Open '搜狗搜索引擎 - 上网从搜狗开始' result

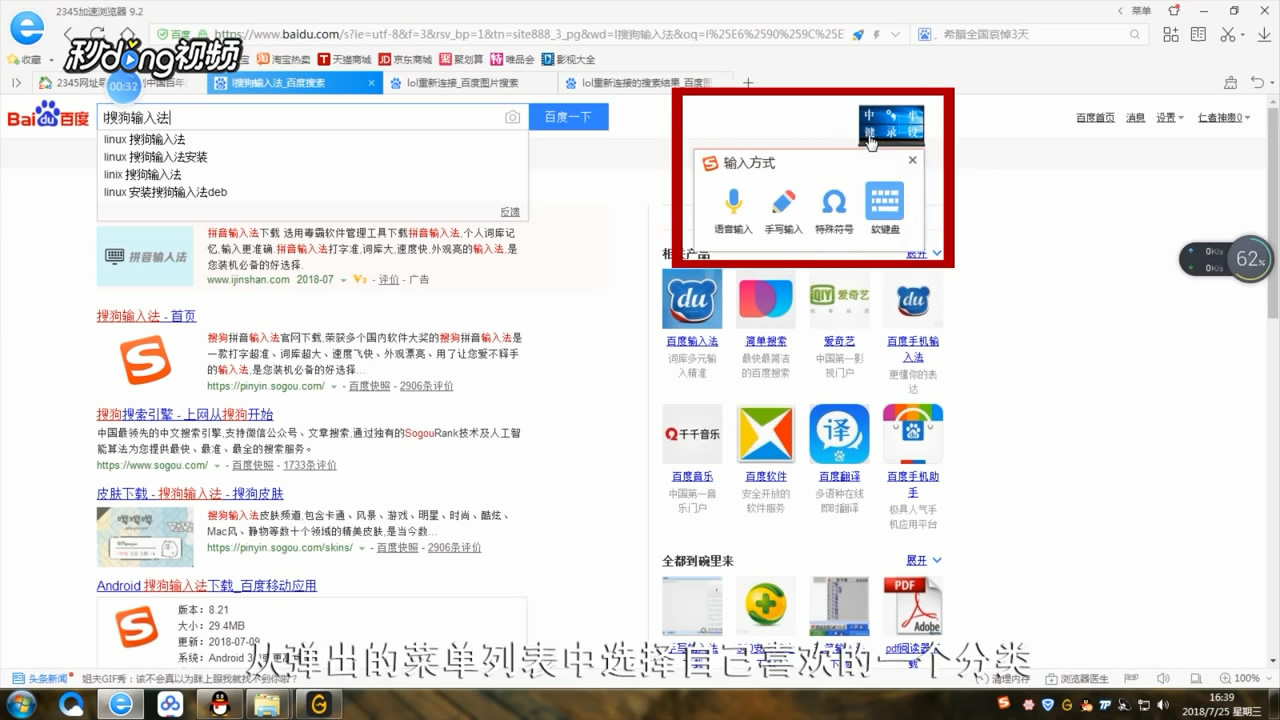coord(185,414)
